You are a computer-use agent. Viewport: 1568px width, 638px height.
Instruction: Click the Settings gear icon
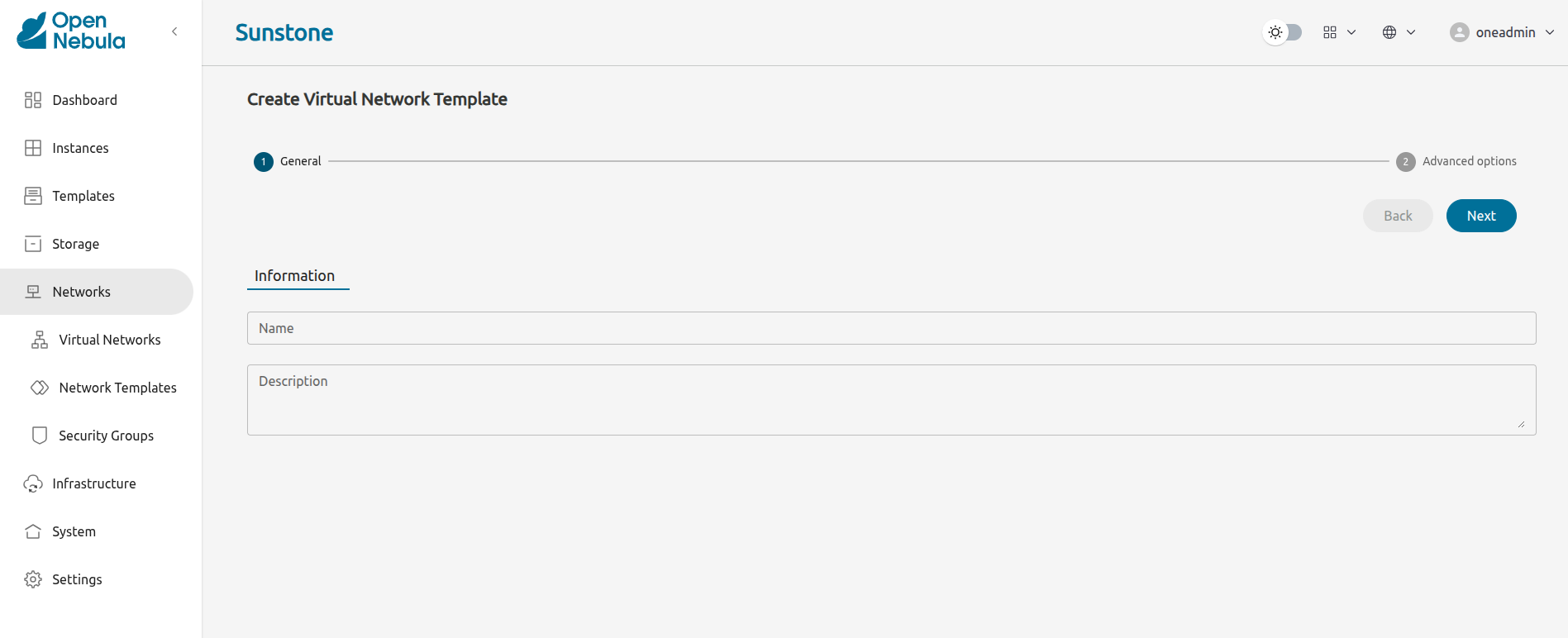click(x=33, y=579)
